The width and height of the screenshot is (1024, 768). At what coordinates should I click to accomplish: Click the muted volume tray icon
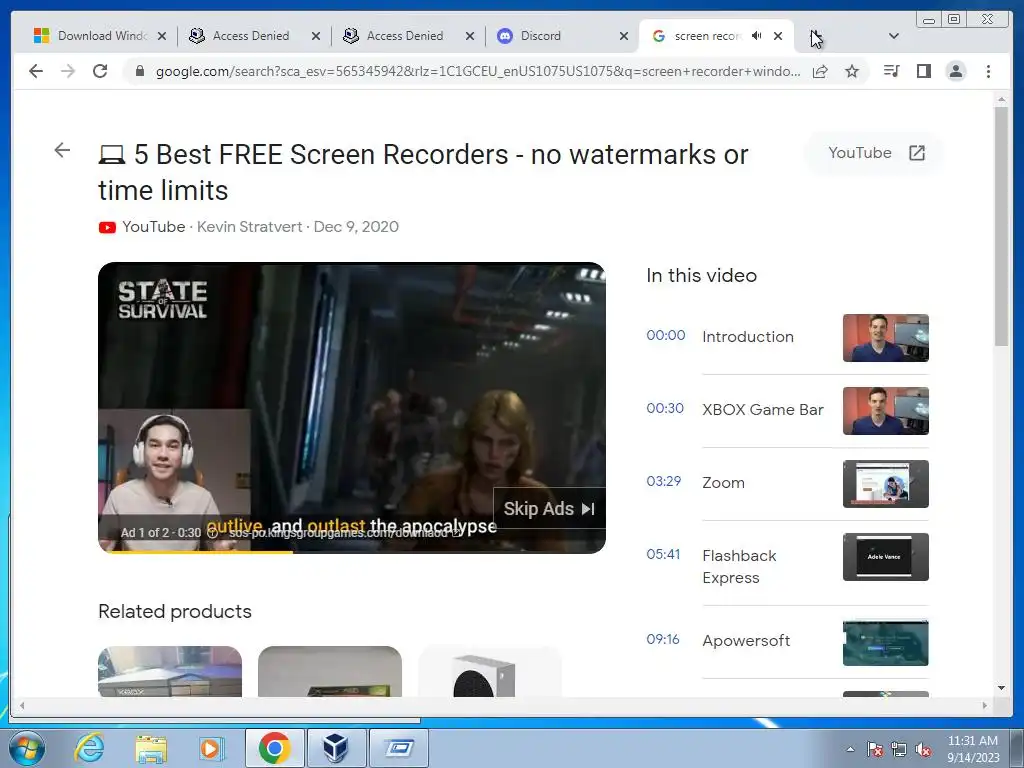tap(923, 749)
